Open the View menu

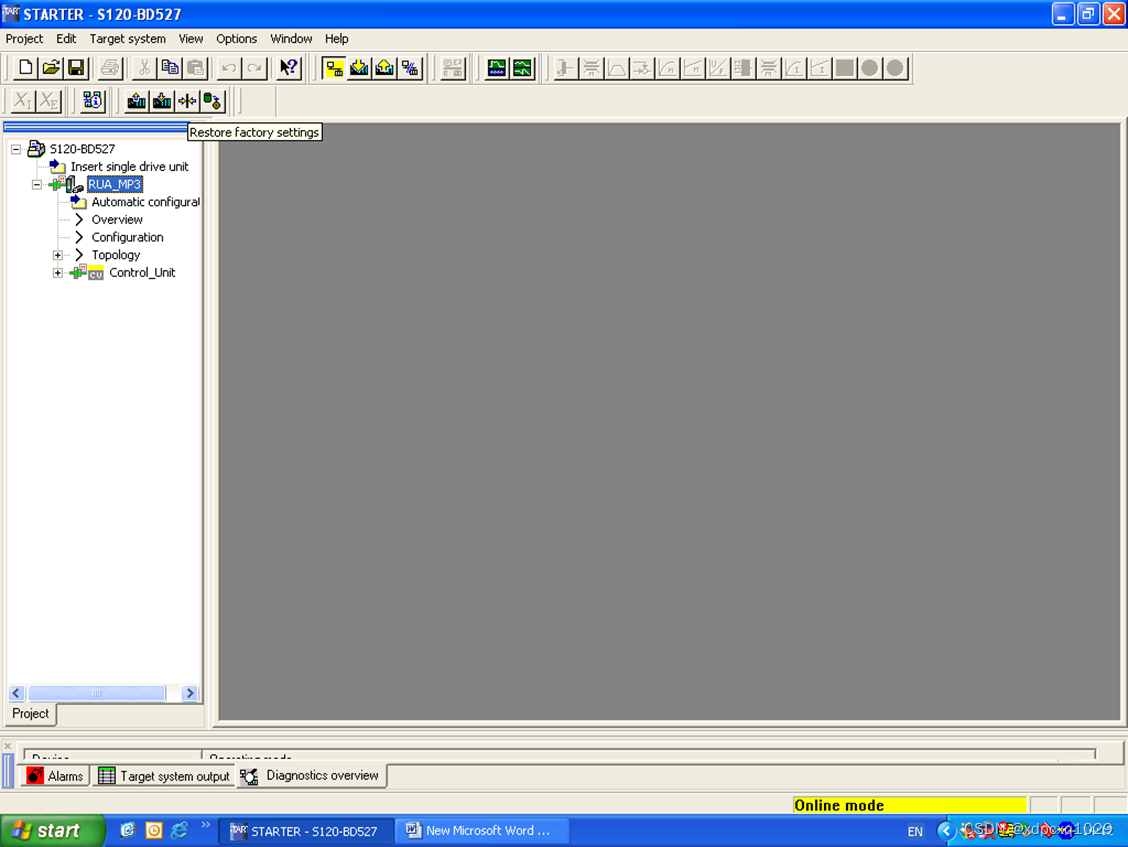coord(191,39)
